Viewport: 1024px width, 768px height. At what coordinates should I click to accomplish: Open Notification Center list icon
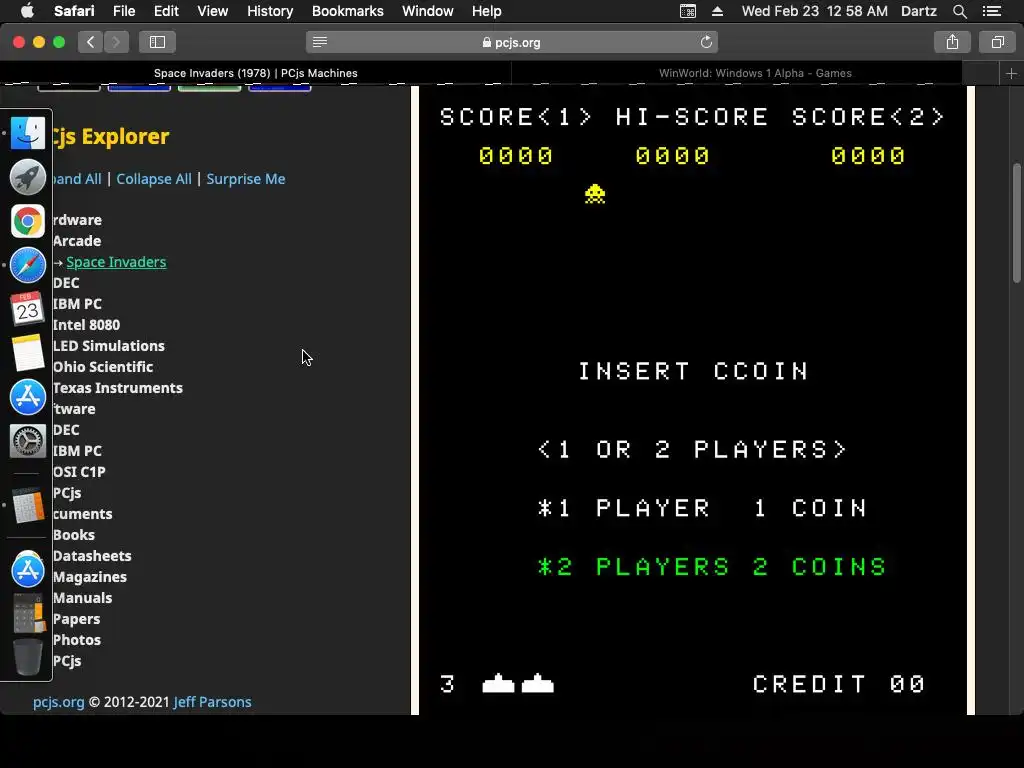pyautogui.click(x=991, y=11)
